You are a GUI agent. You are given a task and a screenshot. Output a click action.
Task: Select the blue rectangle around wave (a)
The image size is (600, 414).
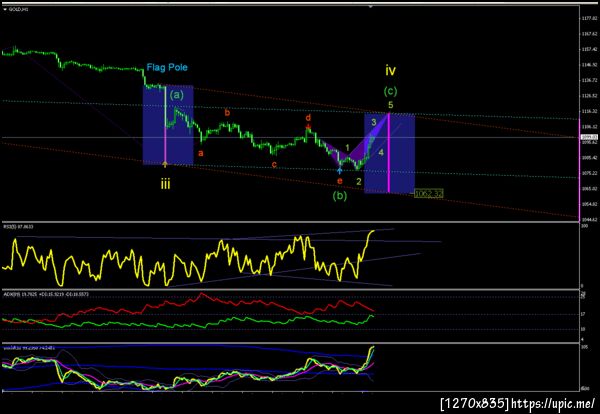click(168, 125)
